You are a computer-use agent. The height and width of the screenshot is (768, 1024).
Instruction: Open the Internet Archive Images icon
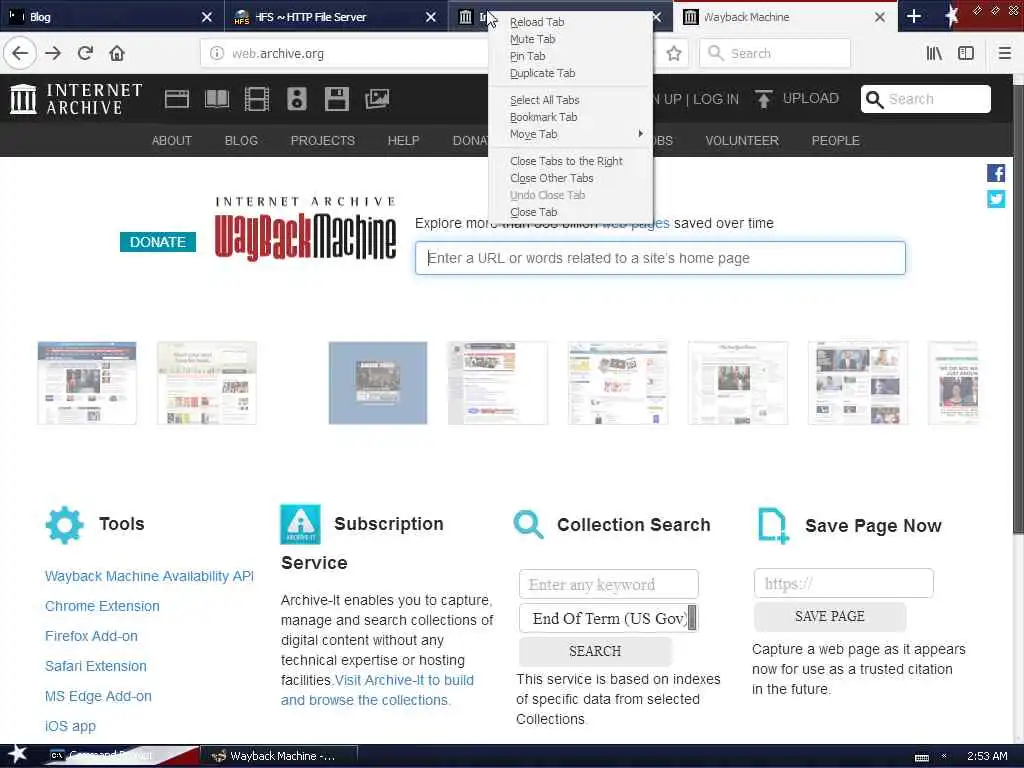(x=377, y=99)
